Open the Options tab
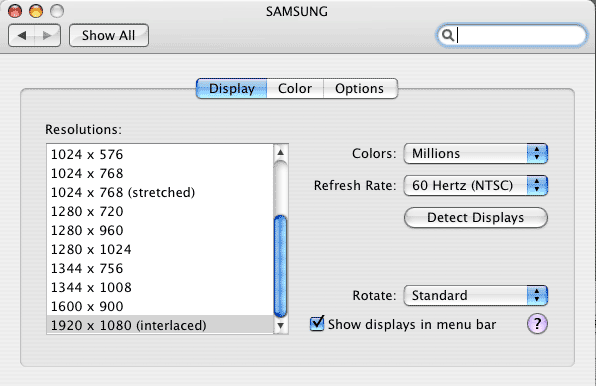The height and width of the screenshot is (386, 596). [x=360, y=89]
